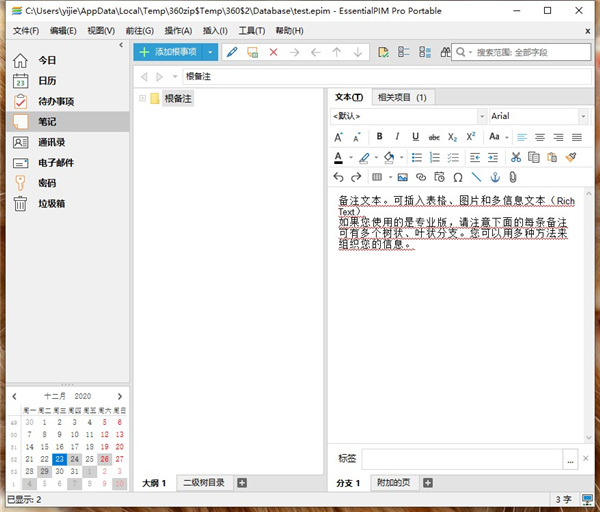Insert anchor bookmark icon

point(495,177)
